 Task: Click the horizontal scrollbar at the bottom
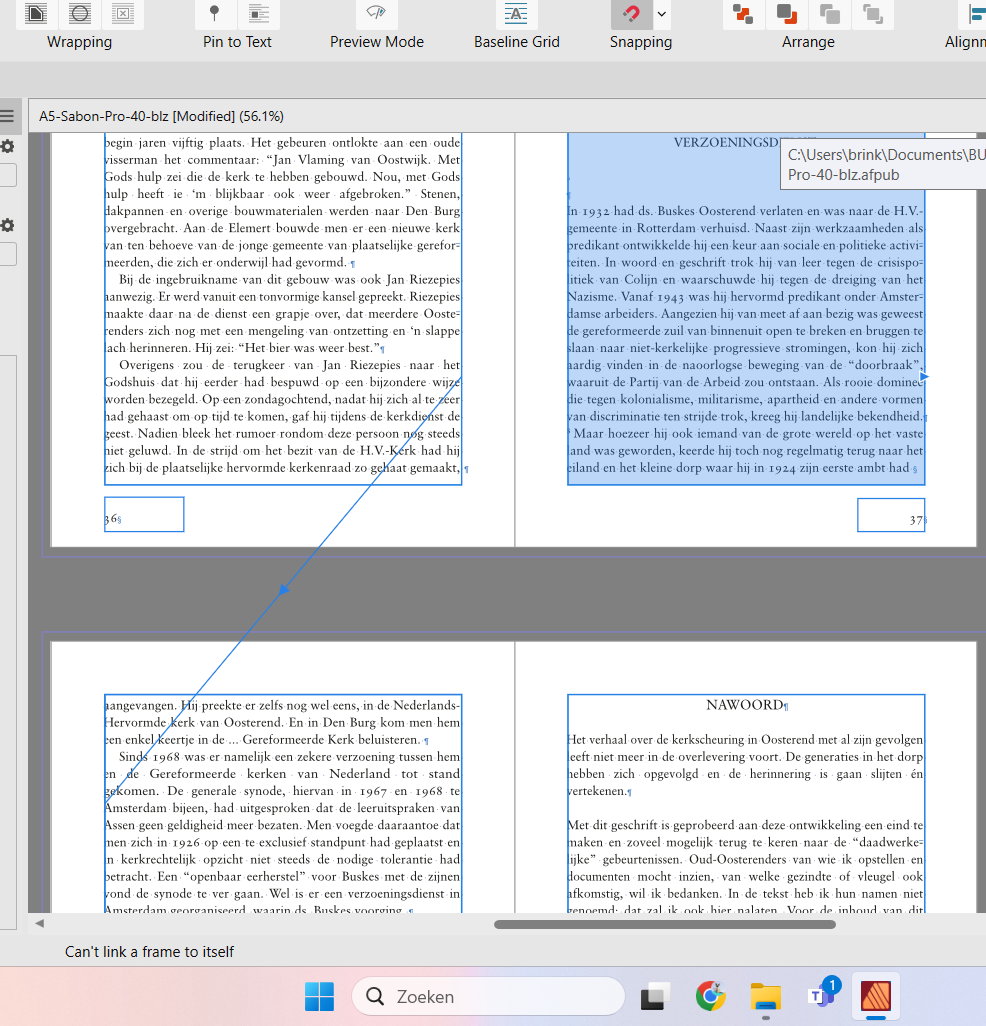665,924
